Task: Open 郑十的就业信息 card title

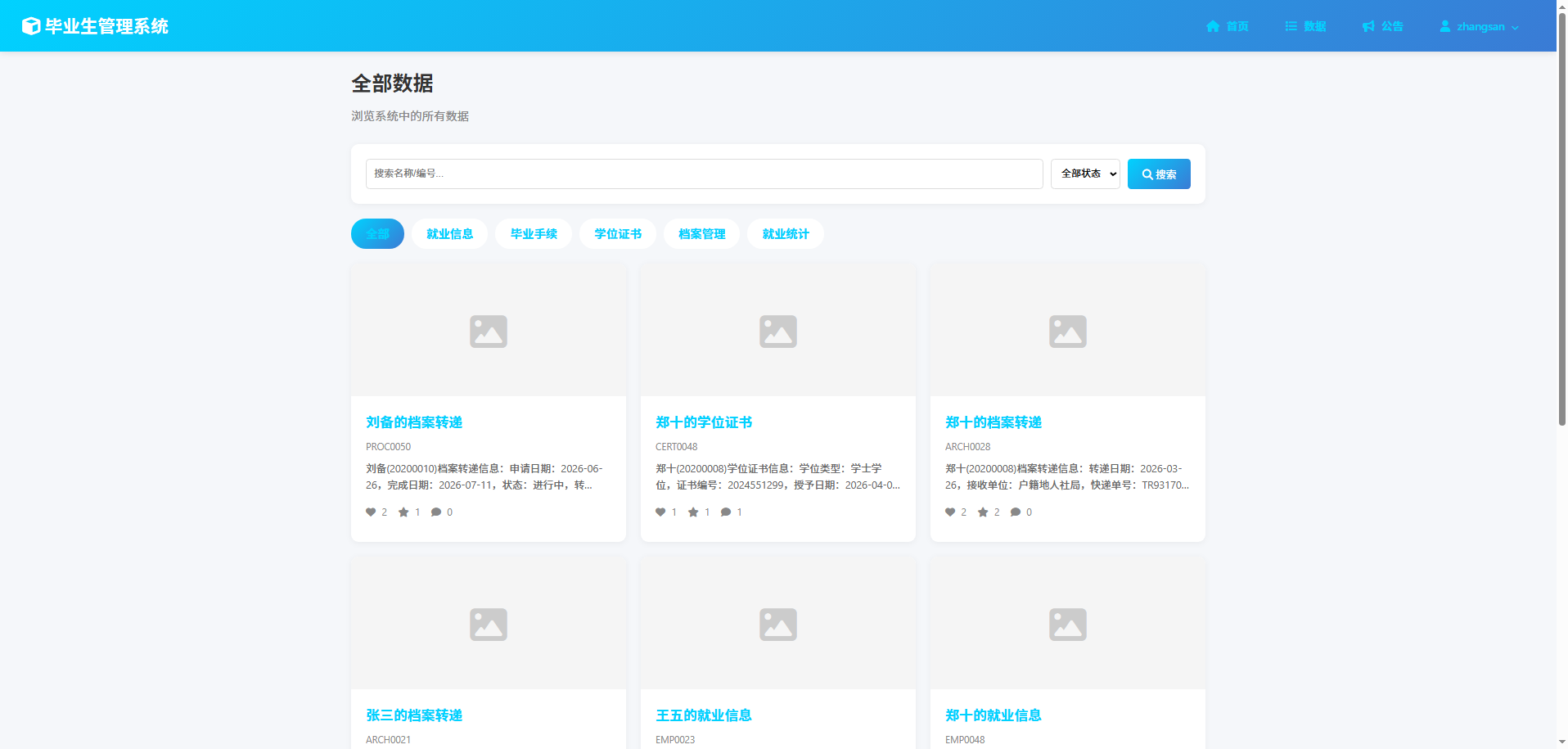Action: point(994,715)
